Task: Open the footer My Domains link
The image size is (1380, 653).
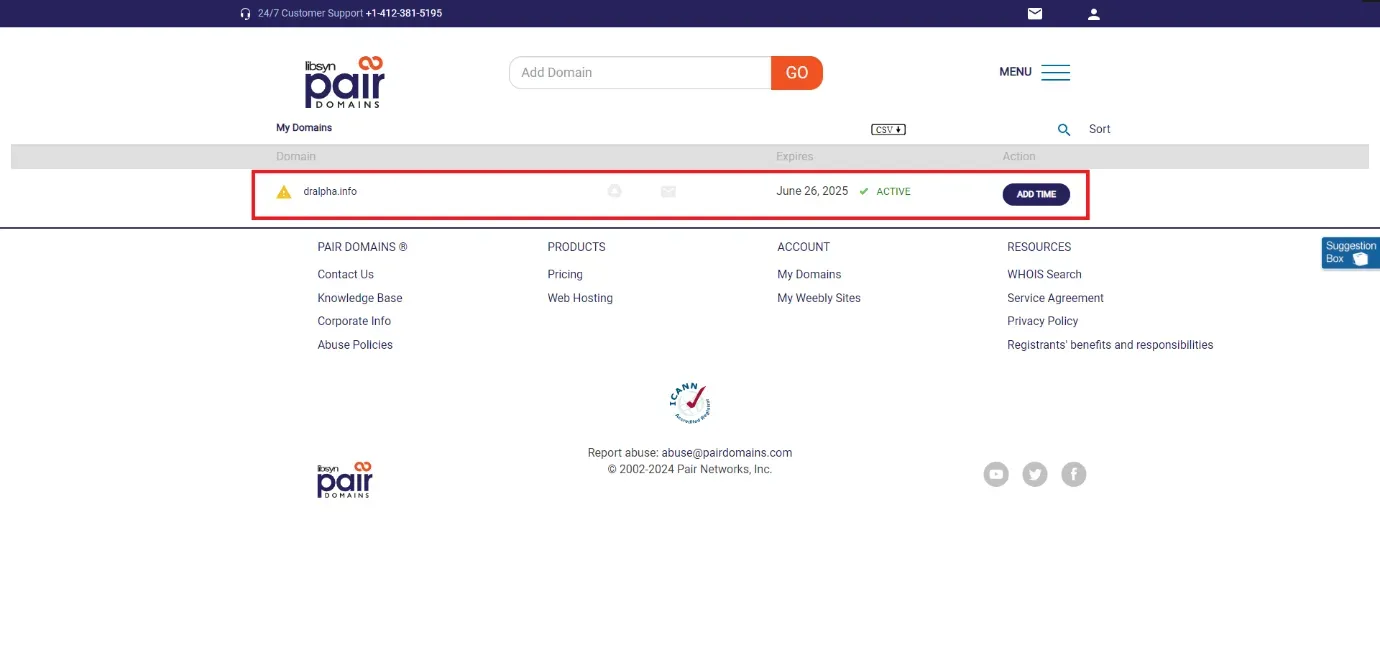Action: (809, 275)
